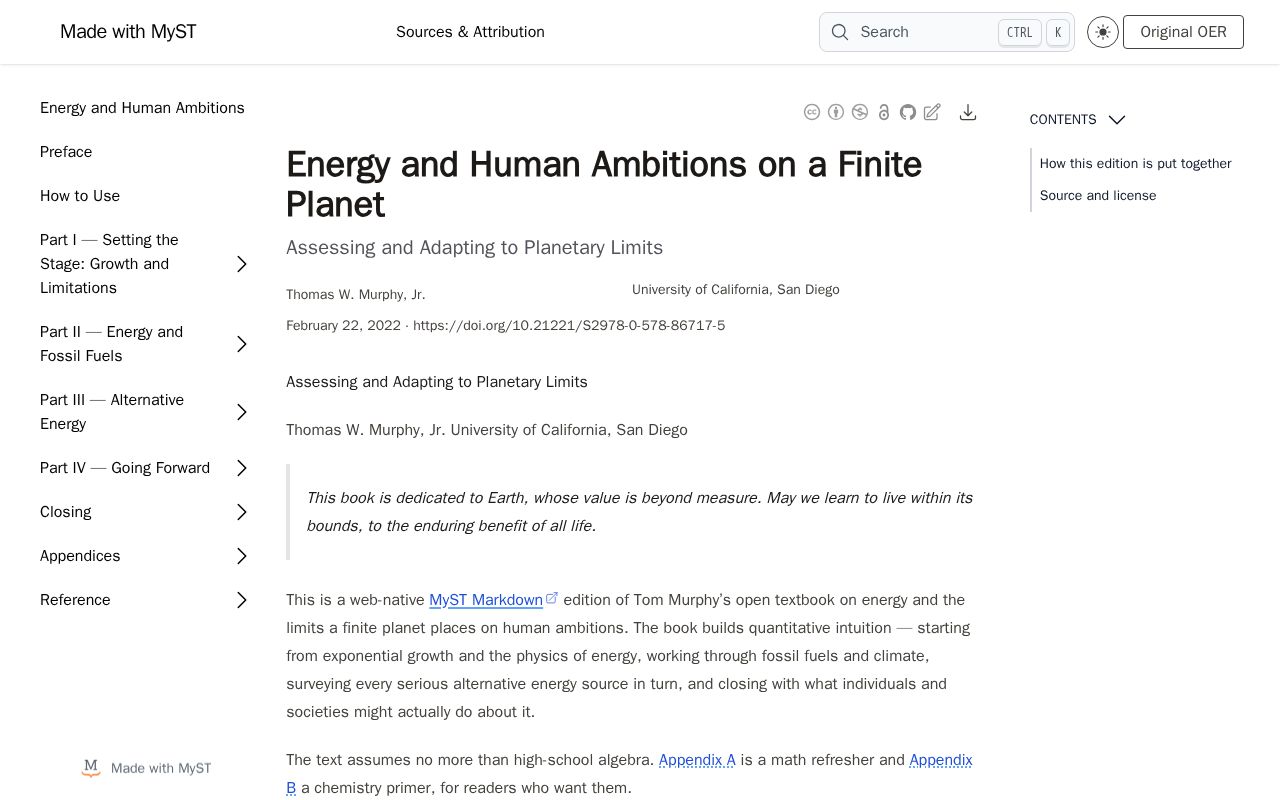Jump to How this edition is put together

point(1135,164)
